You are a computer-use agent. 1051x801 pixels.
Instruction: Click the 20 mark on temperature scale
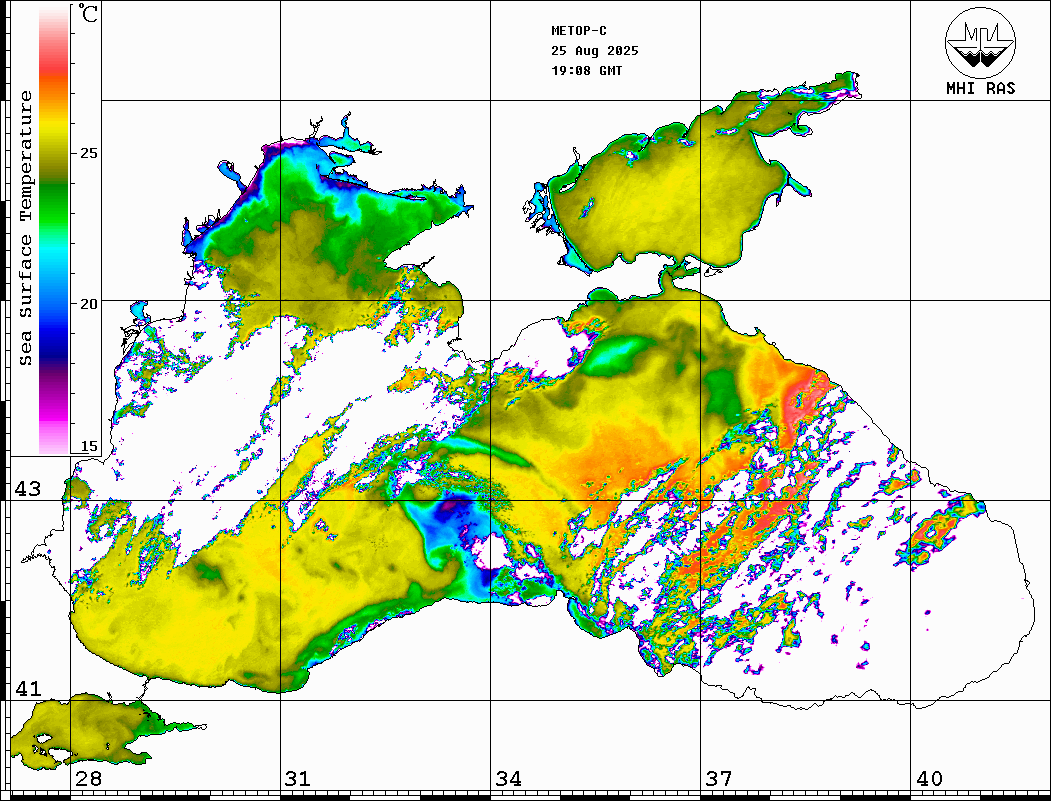[88, 304]
